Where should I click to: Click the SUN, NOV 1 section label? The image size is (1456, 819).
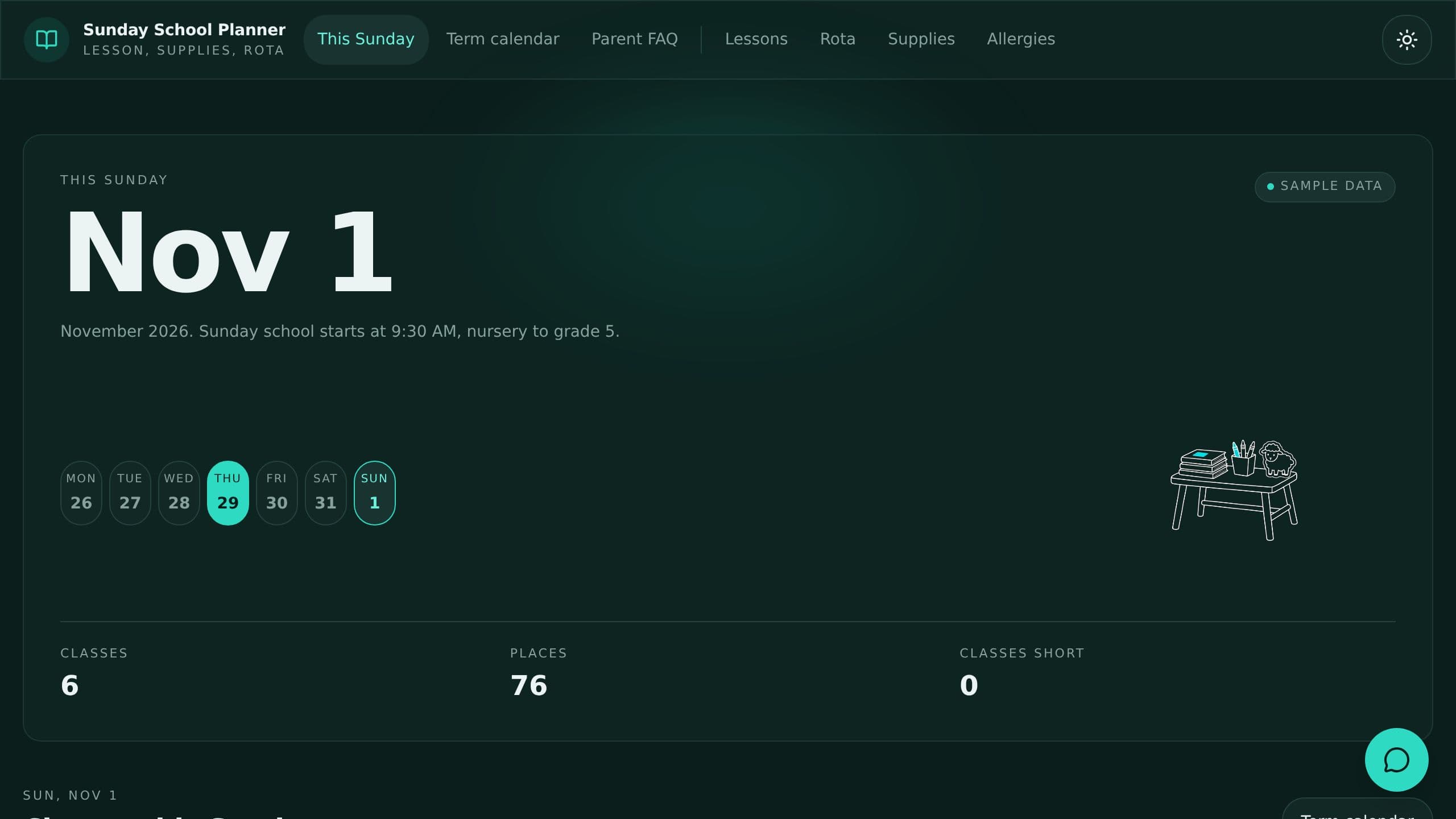tap(70, 795)
